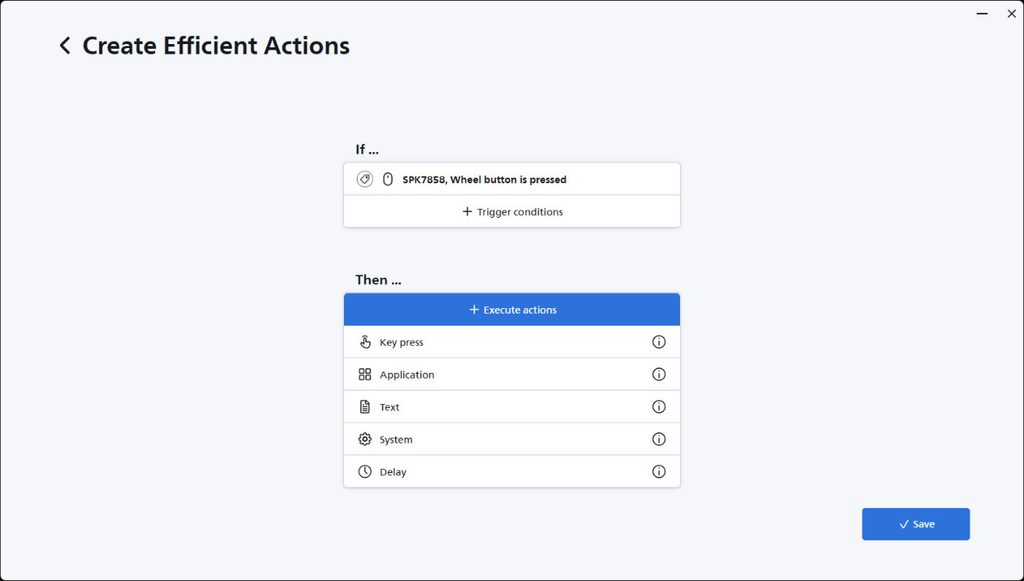Viewport: 1024px width, 581px height.
Task: Click the mouse device icon in the trigger row
Action: pyautogui.click(x=387, y=179)
